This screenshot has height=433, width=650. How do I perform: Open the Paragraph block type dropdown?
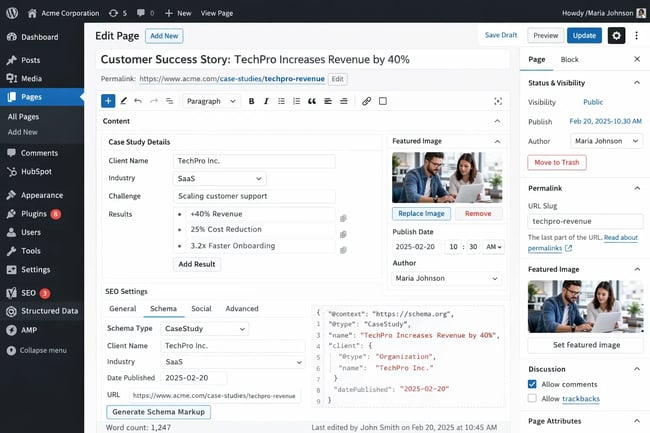pyautogui.click(x=211, y=101)
